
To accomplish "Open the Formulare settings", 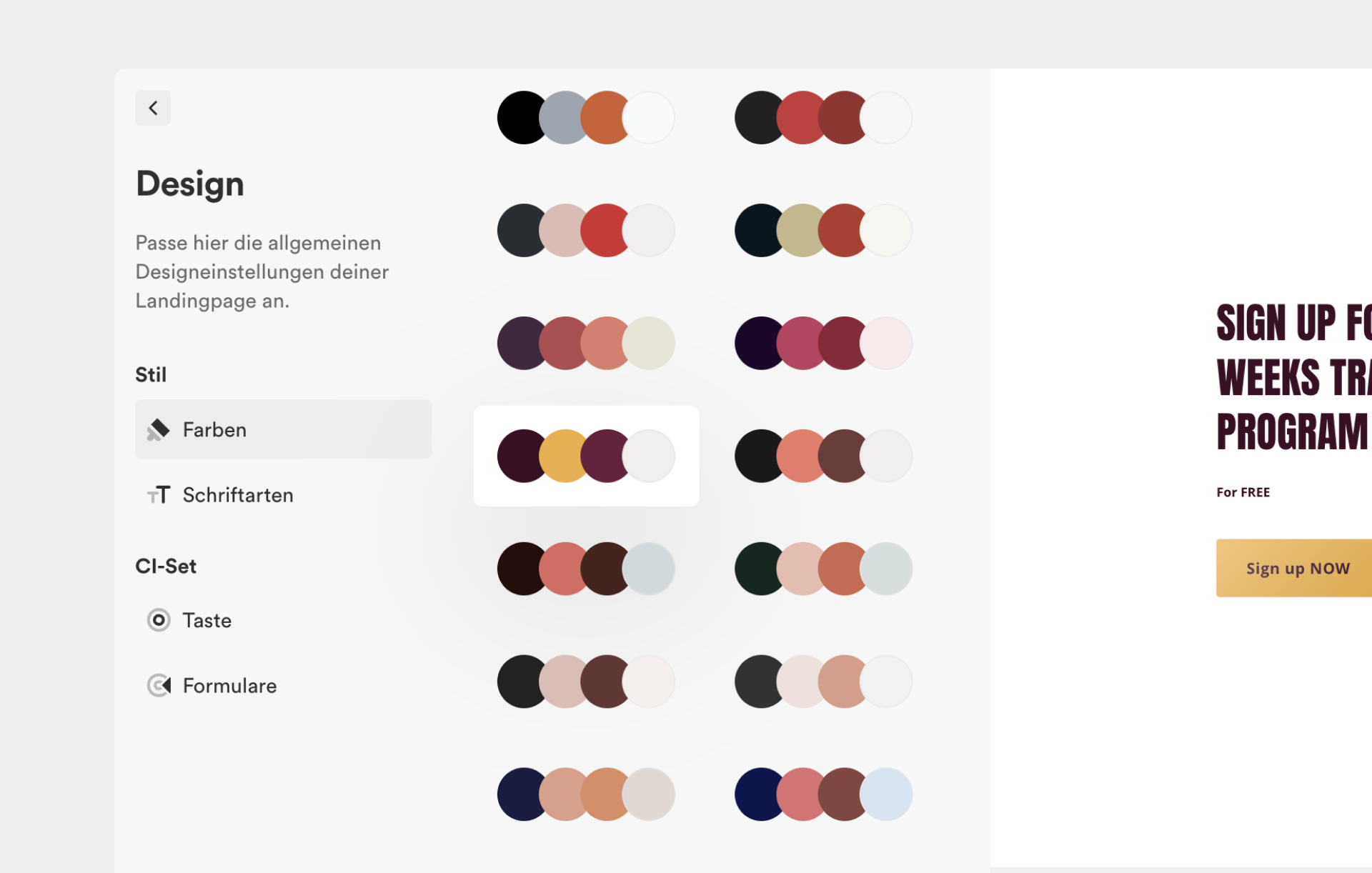I will [229, 685].
